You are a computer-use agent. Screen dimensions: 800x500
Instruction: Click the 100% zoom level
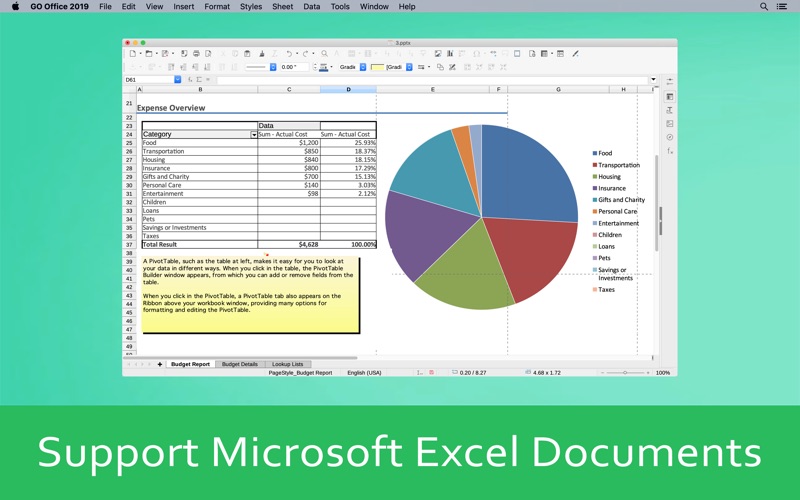(663, 373)
